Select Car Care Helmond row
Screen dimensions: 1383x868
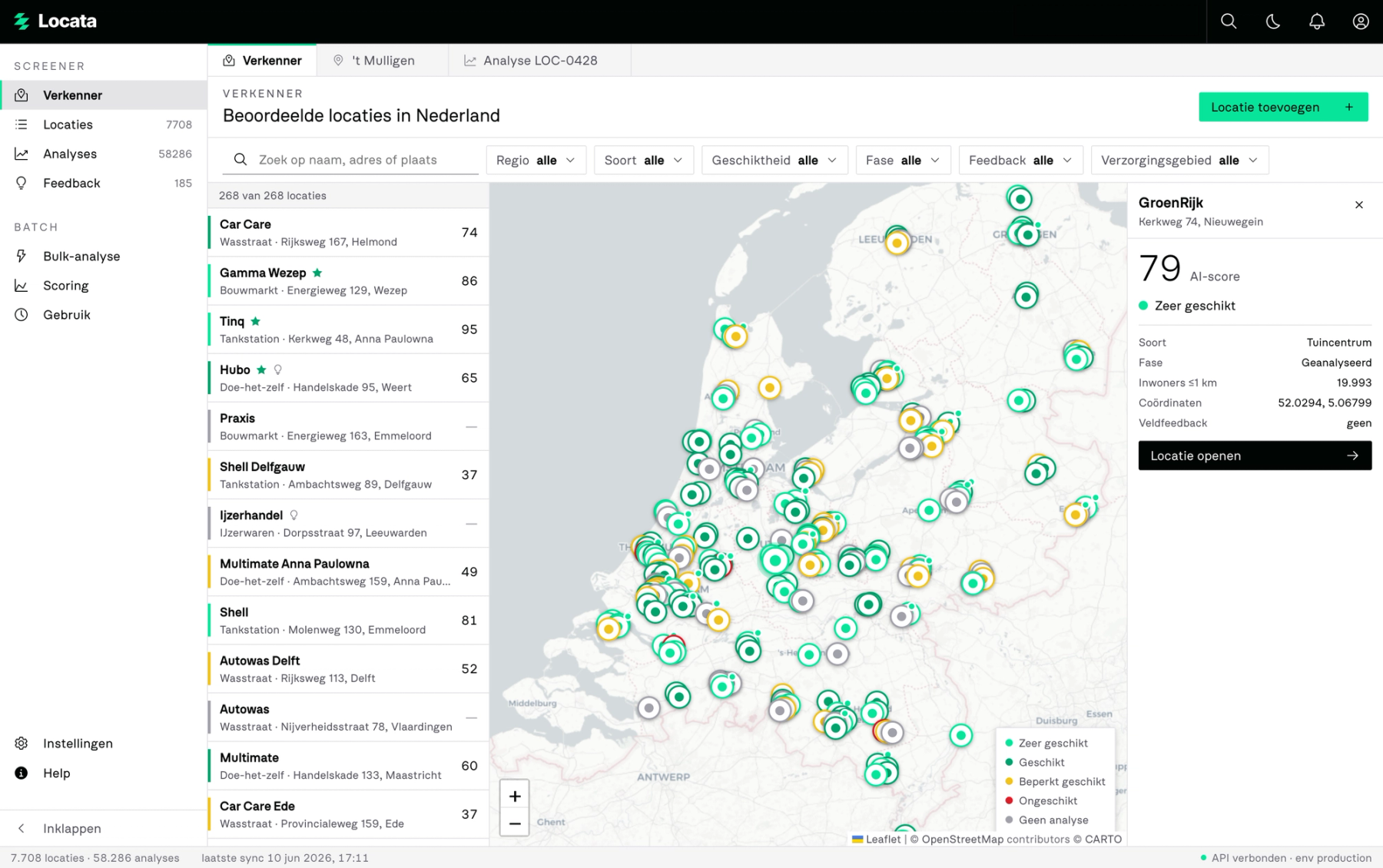point(348,232)
